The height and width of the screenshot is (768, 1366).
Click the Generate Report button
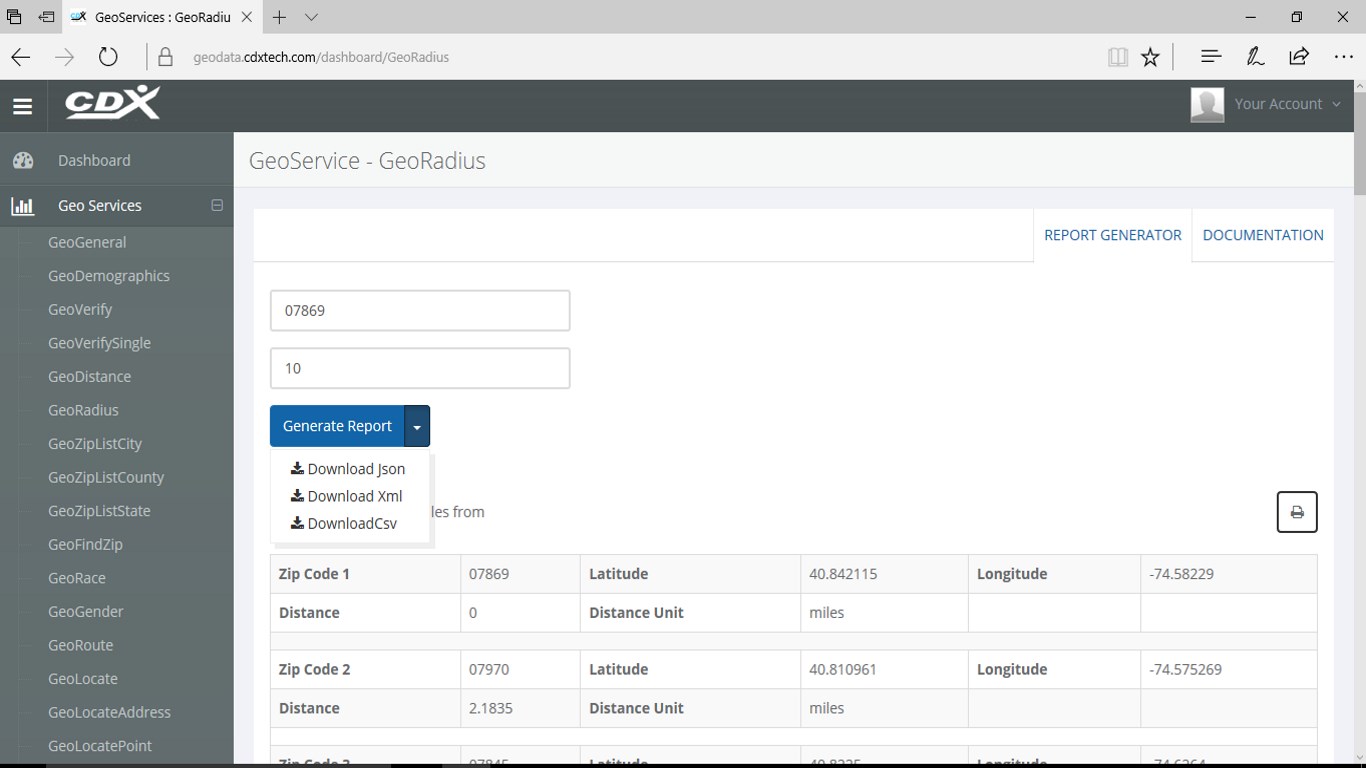pos(337,426)
